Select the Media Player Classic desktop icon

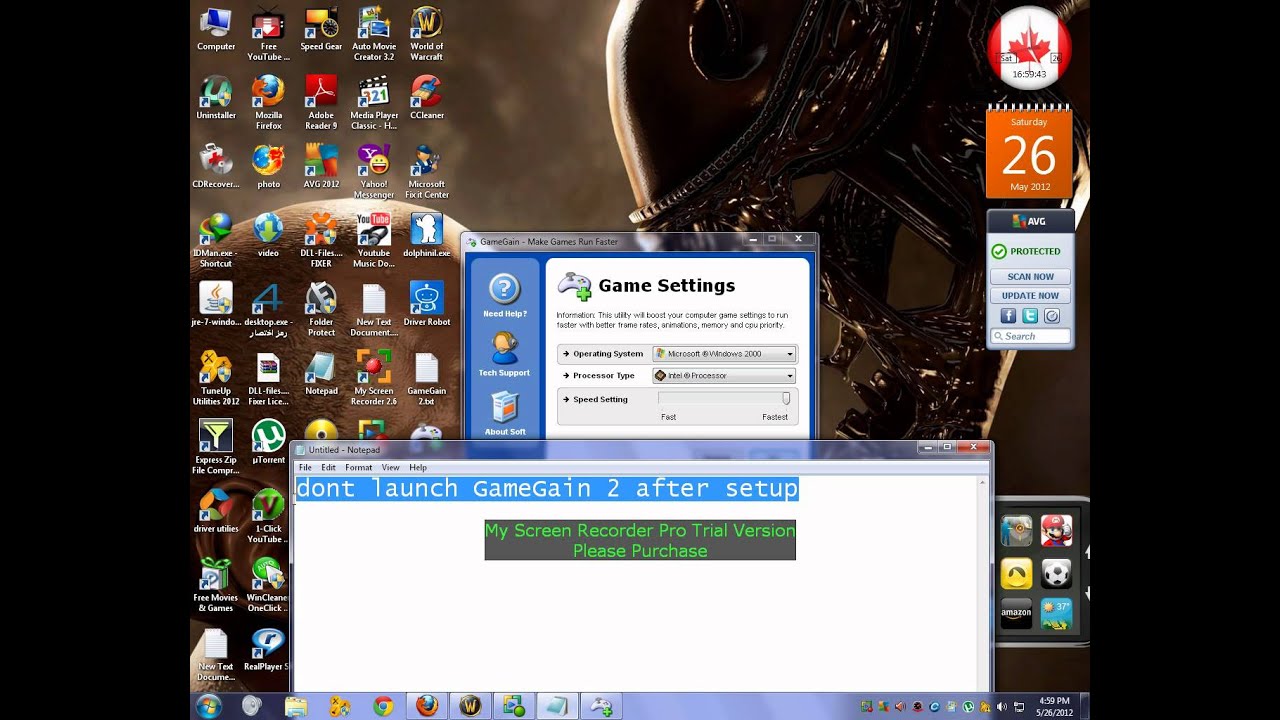[x=374, y=102]
